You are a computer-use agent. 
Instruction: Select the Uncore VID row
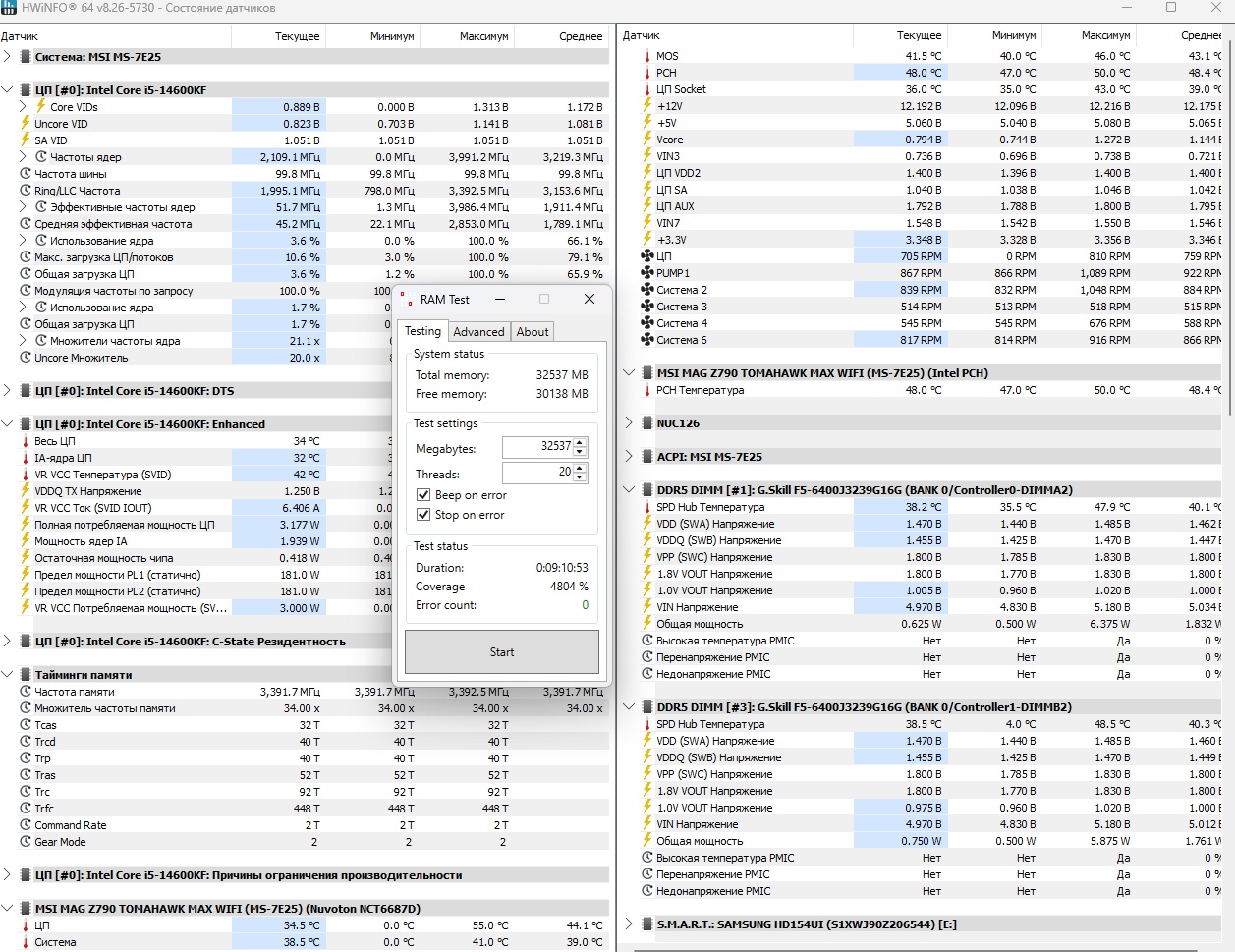[x=305, y=124]
